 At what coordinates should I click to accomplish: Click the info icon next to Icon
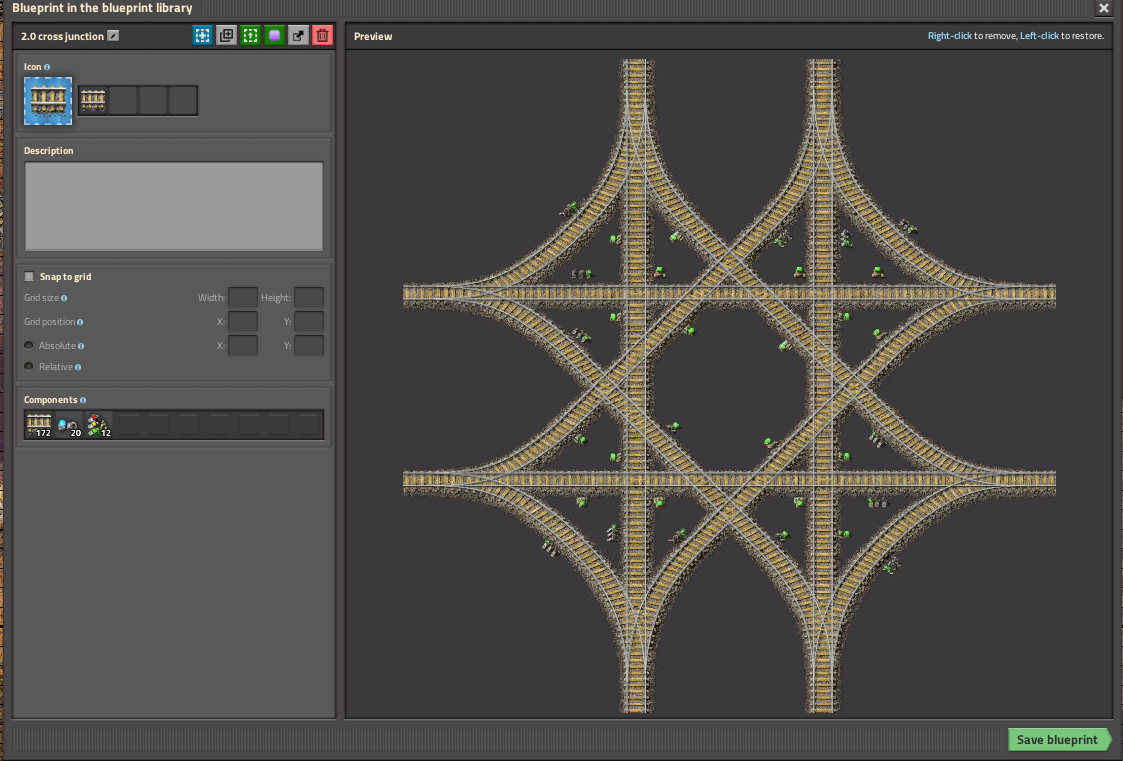tap(47, 67)
